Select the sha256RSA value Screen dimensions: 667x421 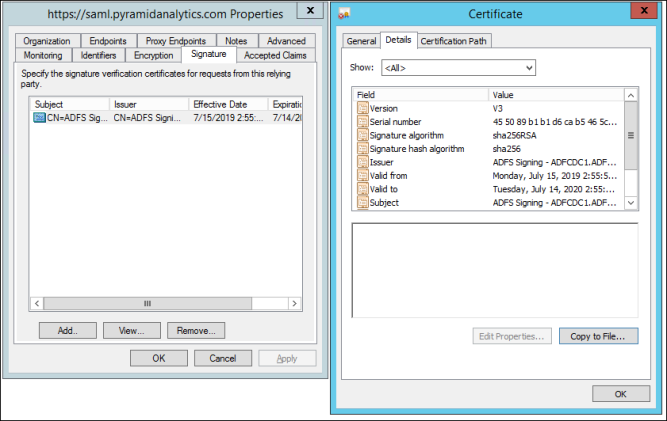click(515, 135)
